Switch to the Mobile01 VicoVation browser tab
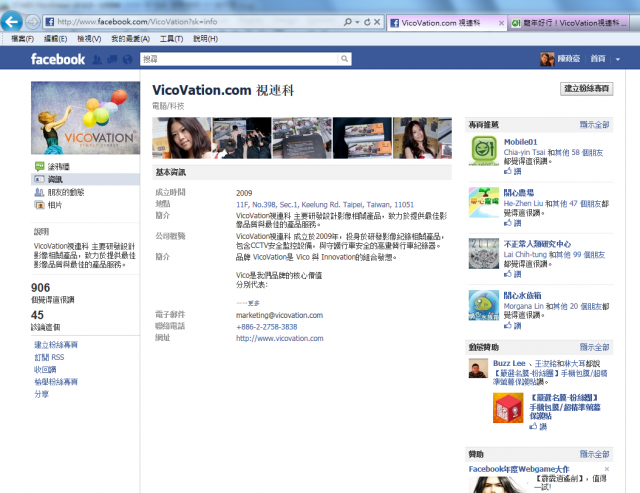640x493 pixels. [x=571, y=23]
